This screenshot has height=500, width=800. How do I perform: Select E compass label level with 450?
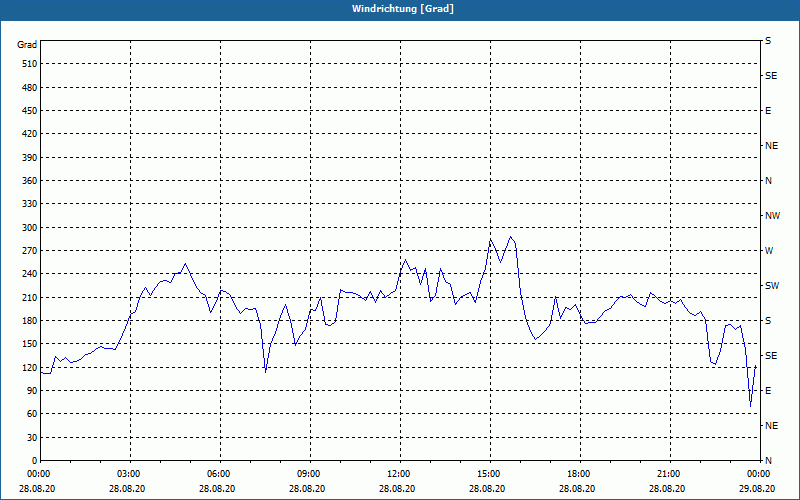click(x=768, y=111)
